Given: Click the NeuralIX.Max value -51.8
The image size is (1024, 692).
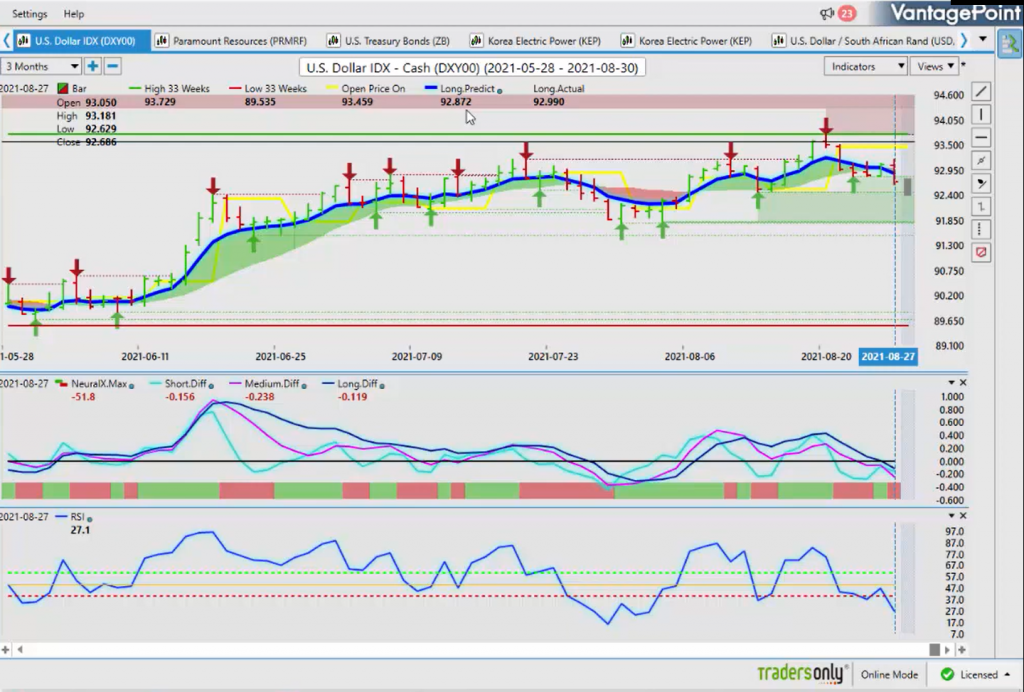Looking at the screenshot, I should tap(83, 396).
